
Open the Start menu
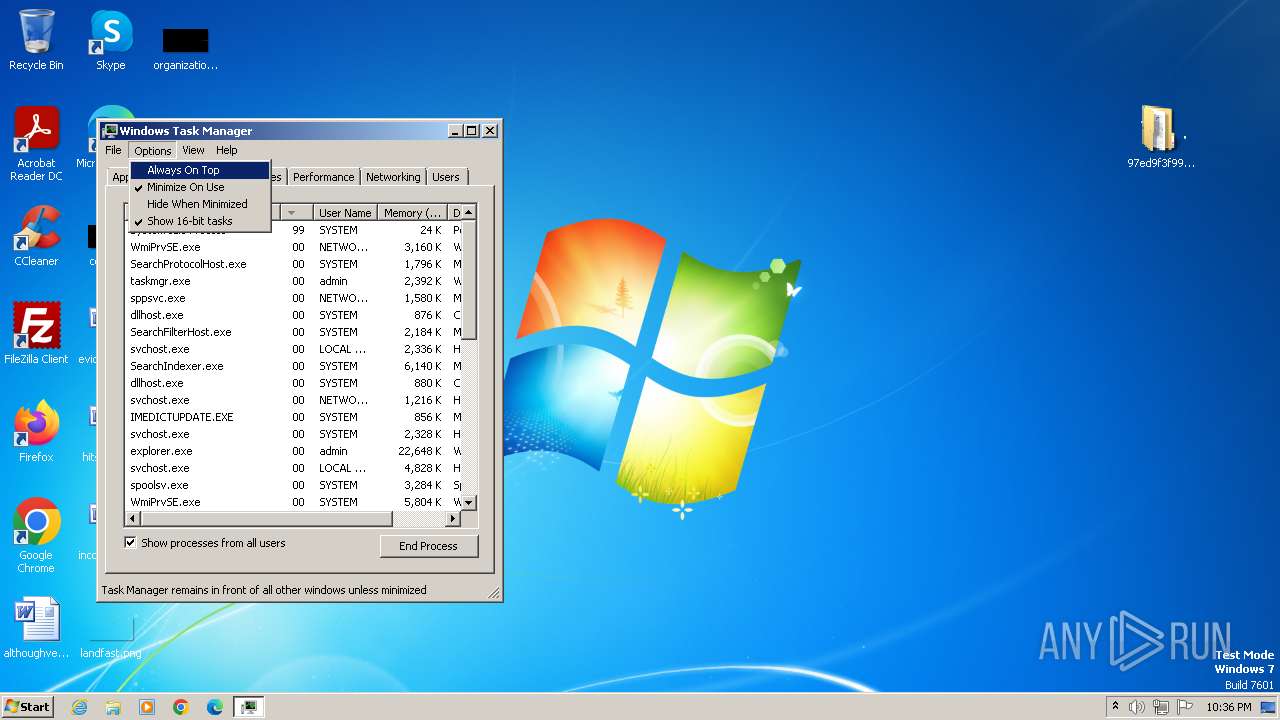pyautogui.click(x=27, y=707)
